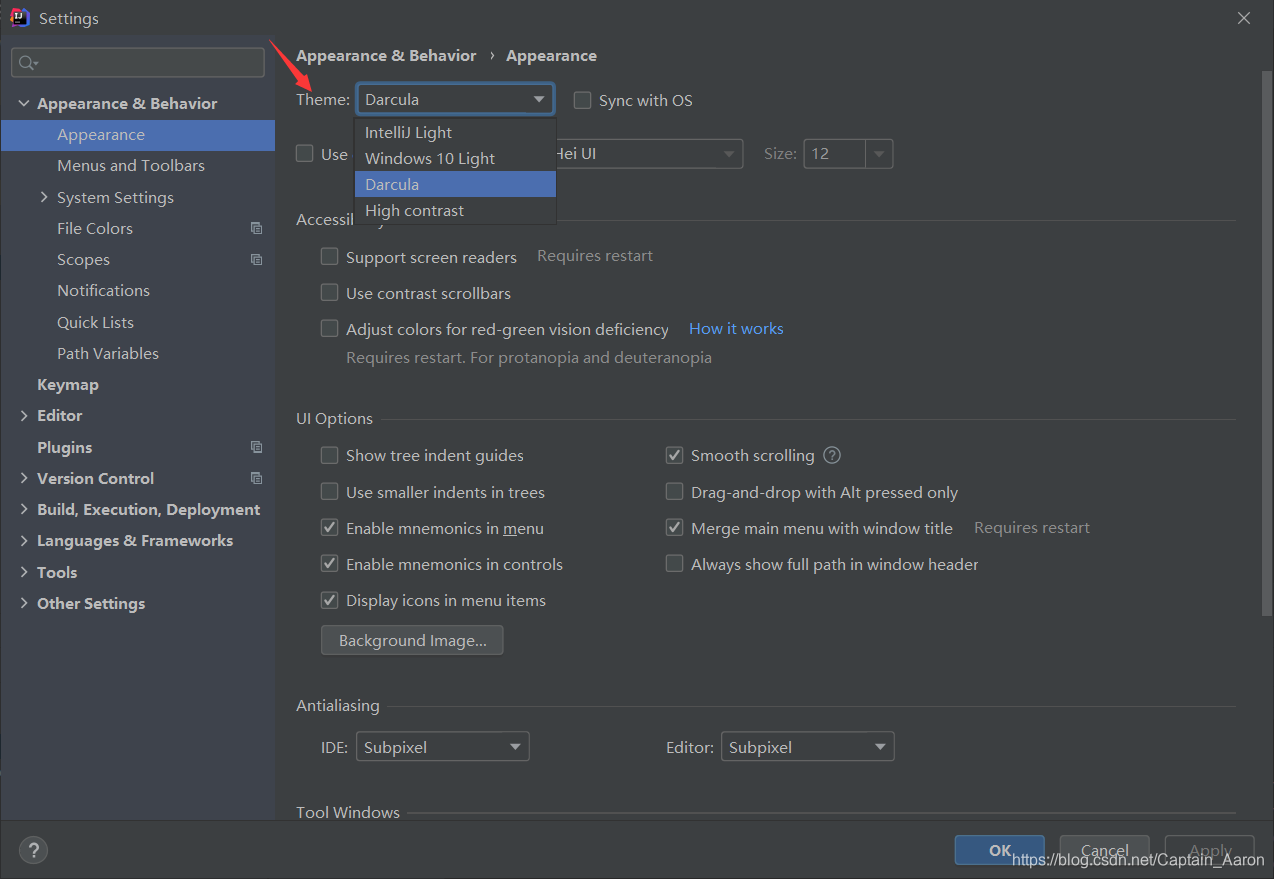Confirm settings with the OK button

coord(1000,850)
